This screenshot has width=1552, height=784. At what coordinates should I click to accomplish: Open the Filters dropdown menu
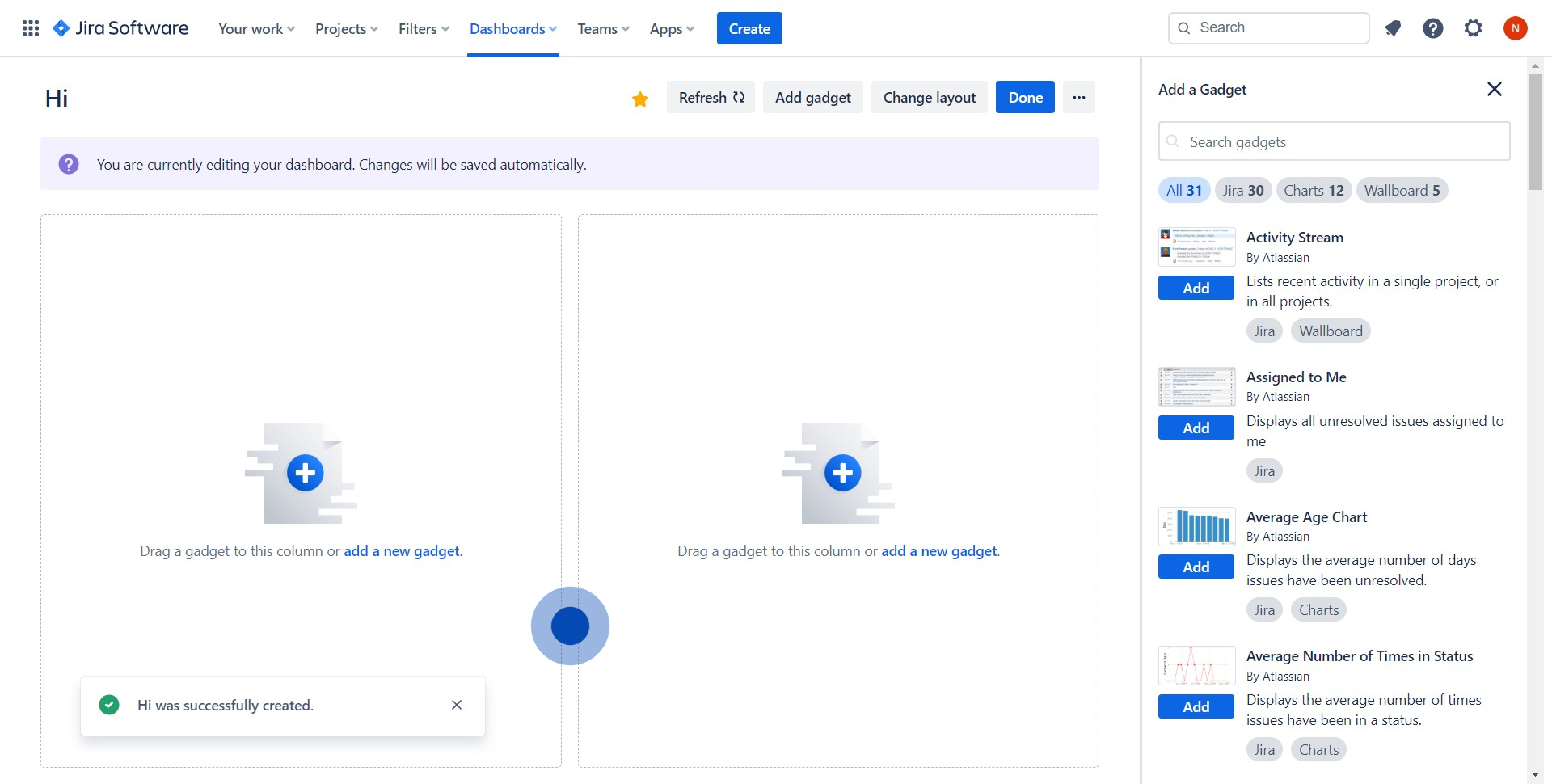pyautogui.click(x=424, y=29)
